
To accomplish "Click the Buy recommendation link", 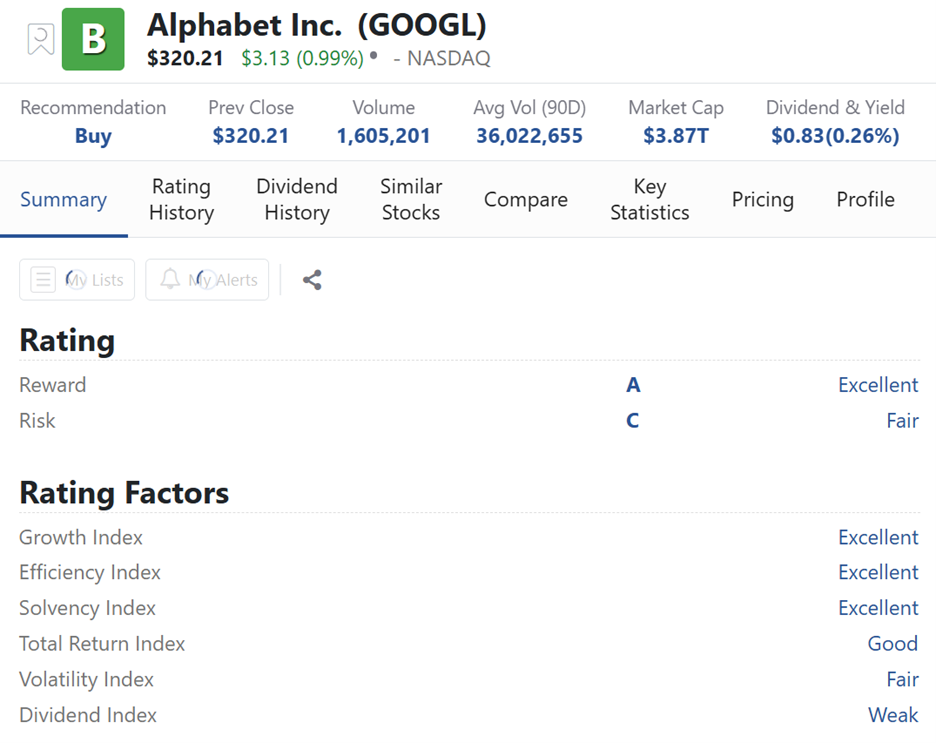I will [93, 136].
